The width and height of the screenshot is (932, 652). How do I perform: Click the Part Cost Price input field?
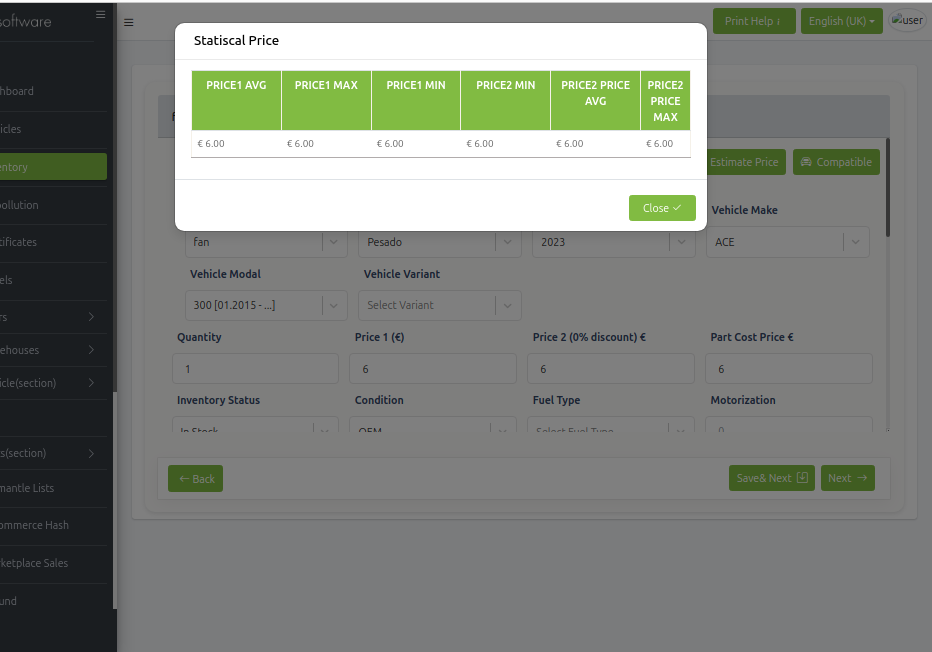789,369
